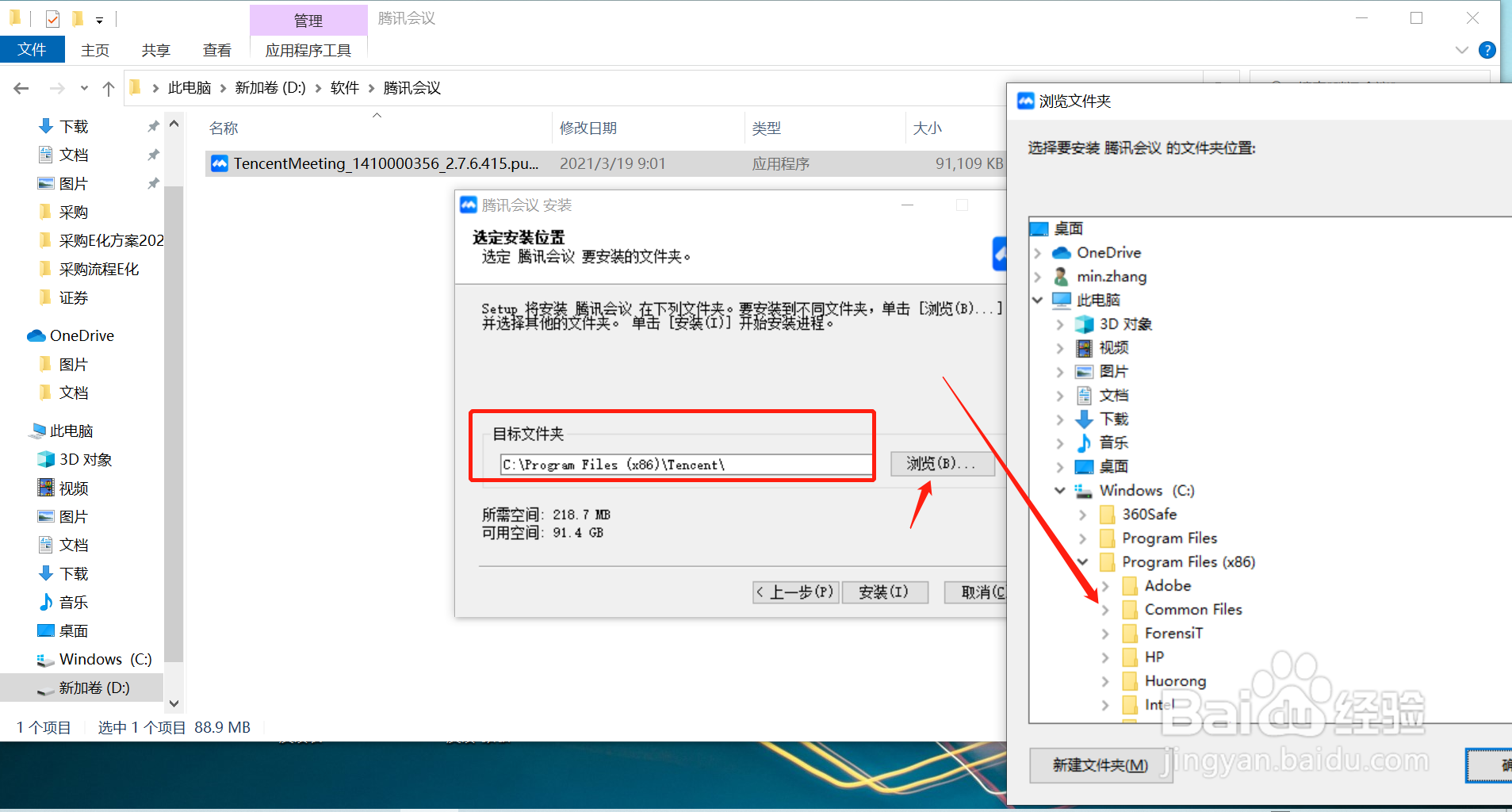
Task: Select the HP folder in the tree
Action: (x=1154, y=657)
